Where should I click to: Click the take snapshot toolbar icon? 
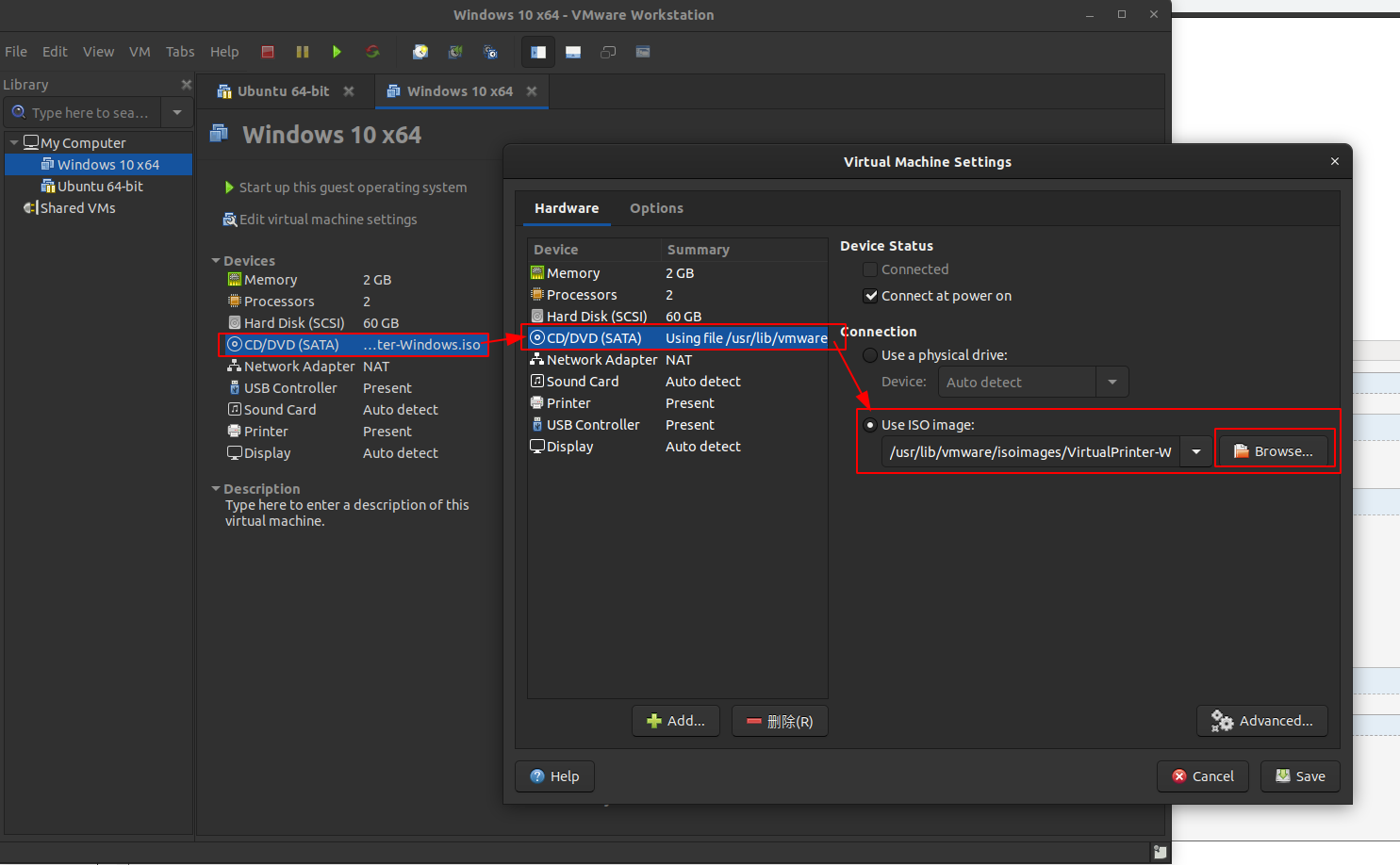point(420,52)
